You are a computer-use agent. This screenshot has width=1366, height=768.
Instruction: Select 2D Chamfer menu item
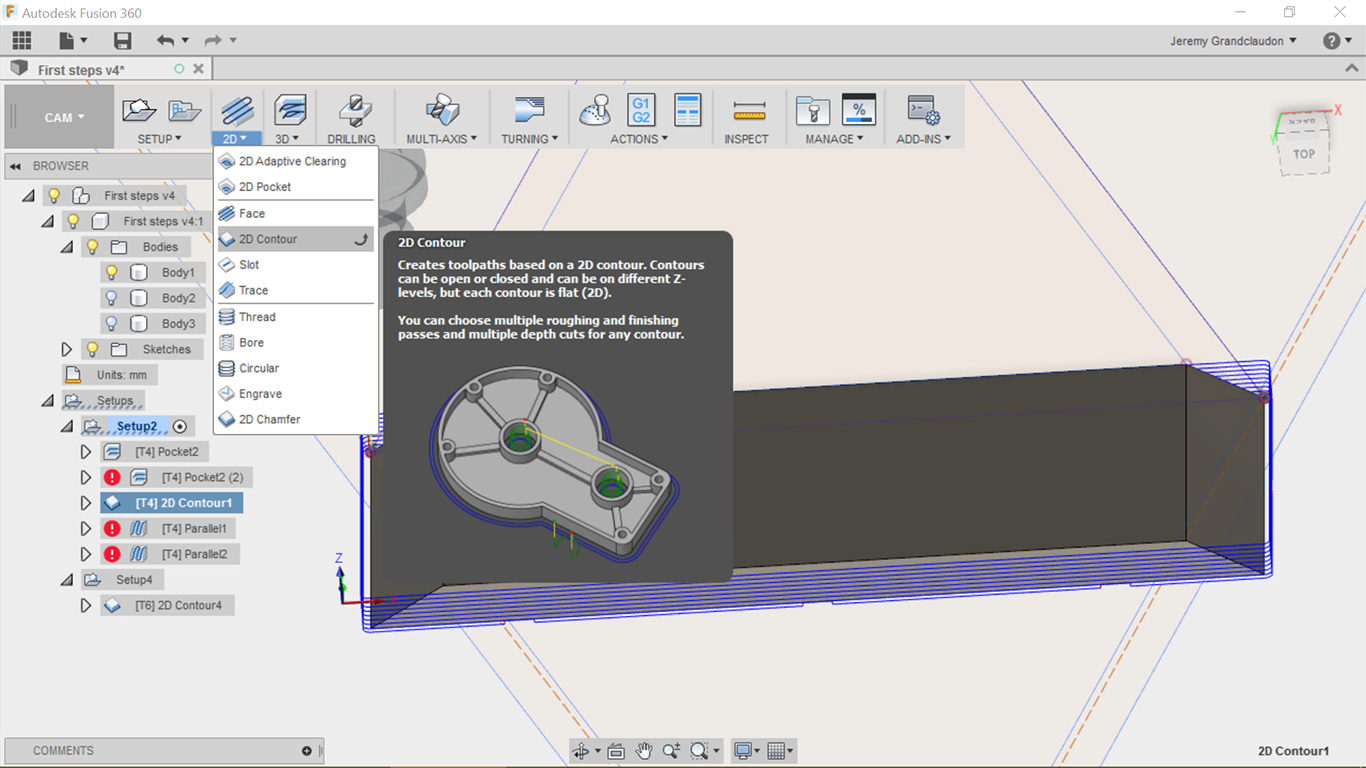pyautogui.click(x=296, y=419)
